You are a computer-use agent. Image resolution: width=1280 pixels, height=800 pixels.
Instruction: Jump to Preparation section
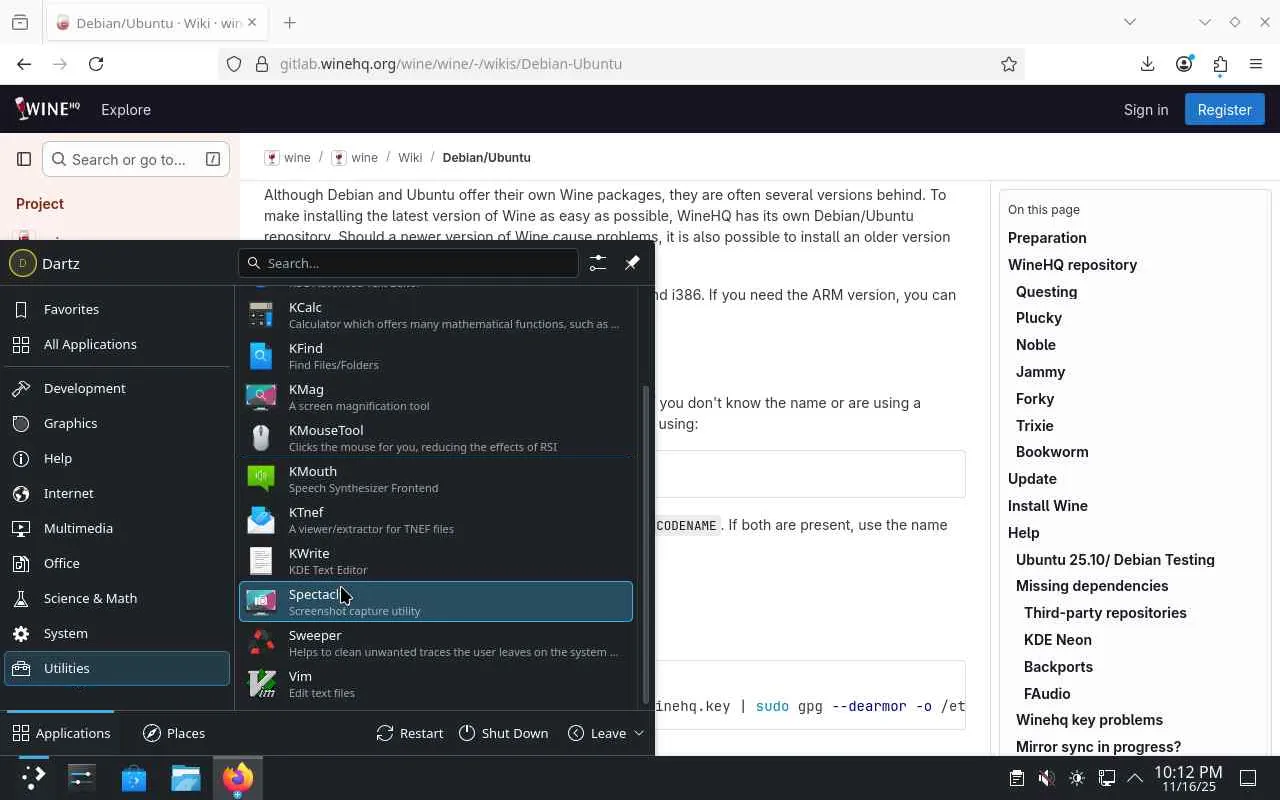(1047, 238)
